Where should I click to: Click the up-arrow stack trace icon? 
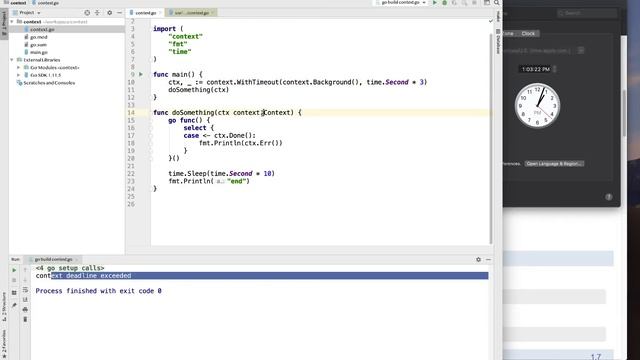25,270
